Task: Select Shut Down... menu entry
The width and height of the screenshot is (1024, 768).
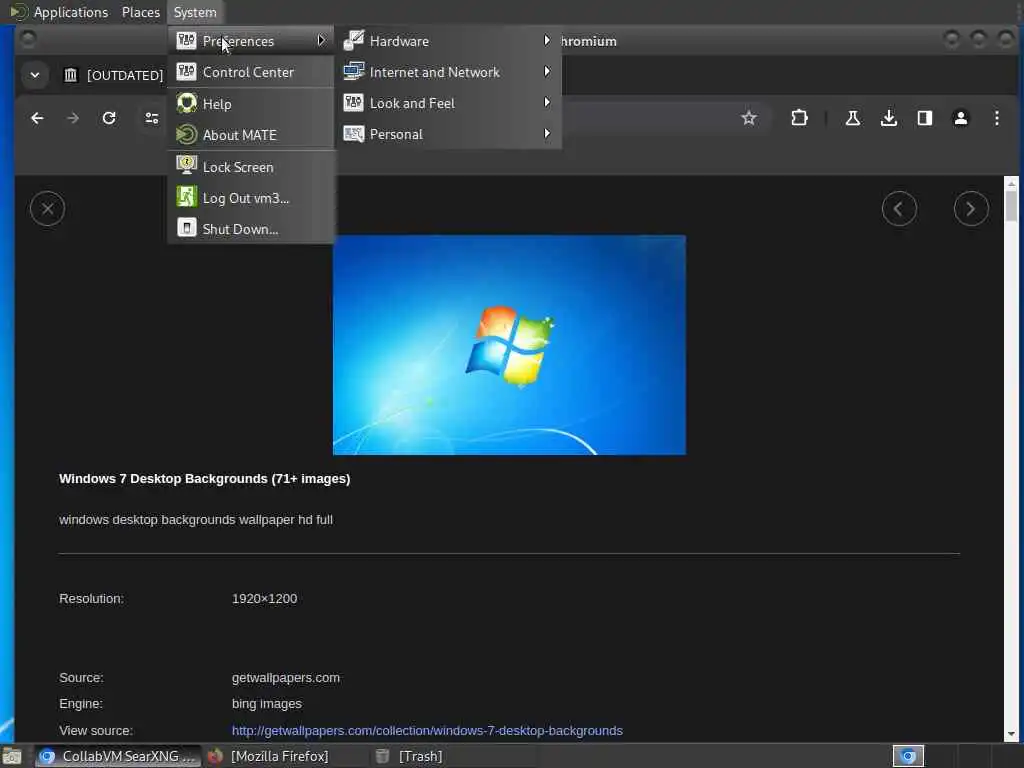Action: point(251,229)
